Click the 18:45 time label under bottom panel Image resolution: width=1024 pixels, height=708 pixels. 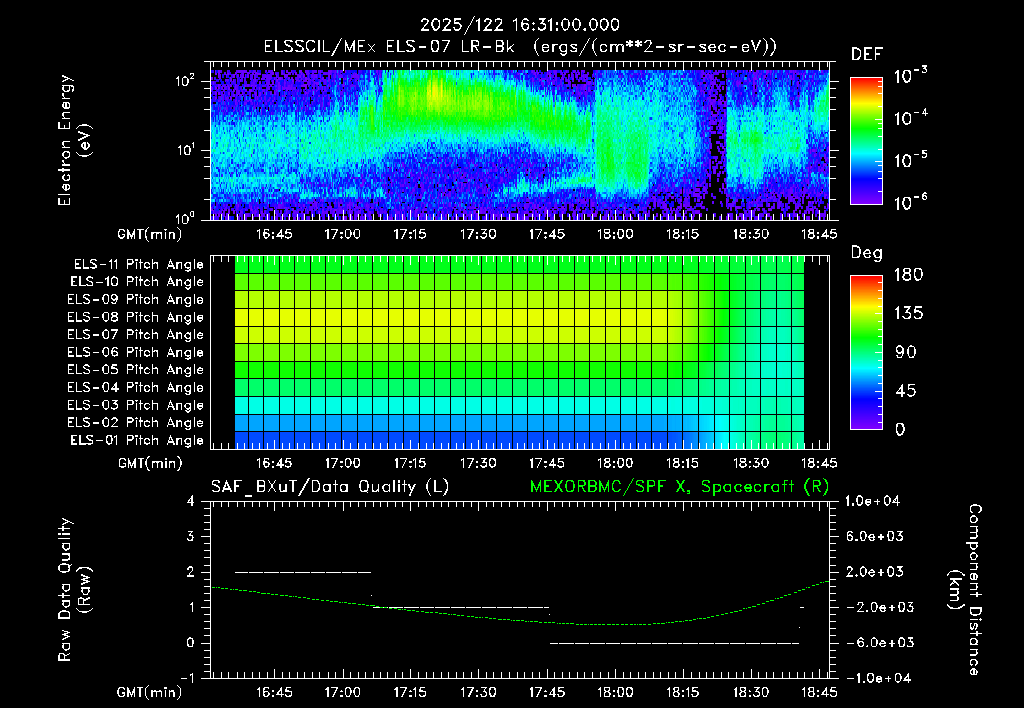[x=819, y=692]
